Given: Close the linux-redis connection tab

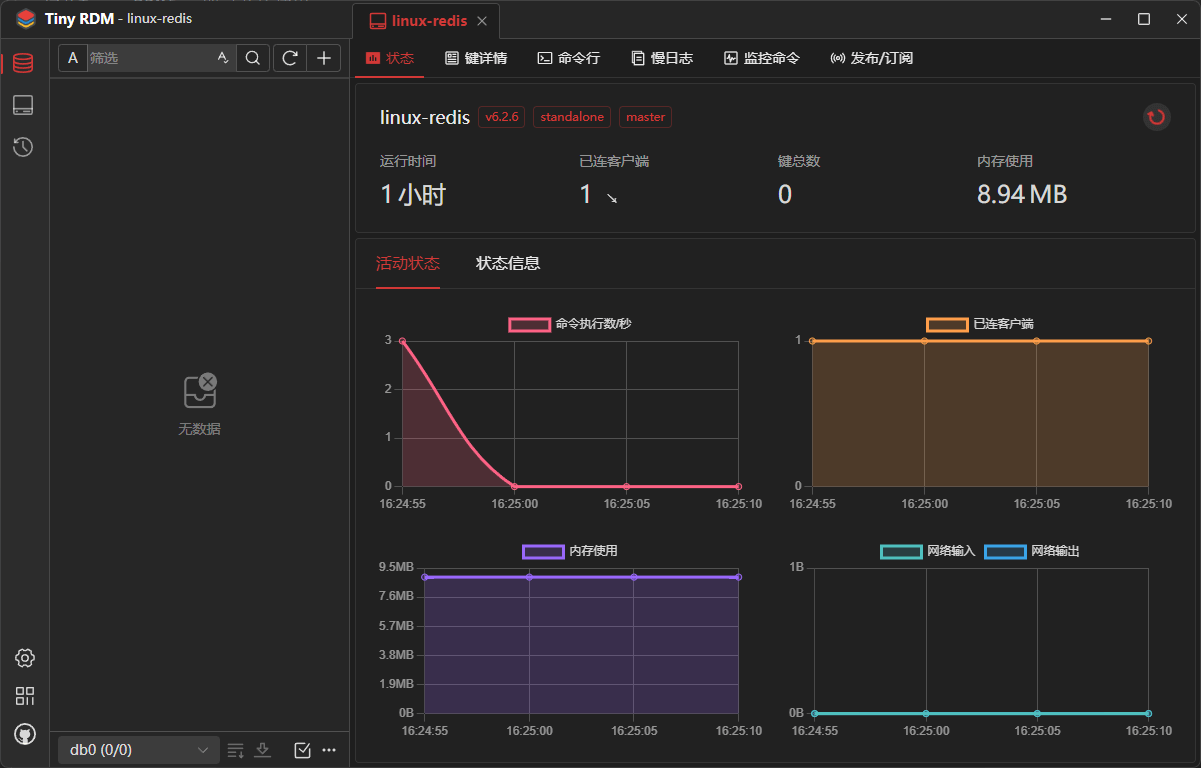Looking at the screenshot, I should coord(482,21).
